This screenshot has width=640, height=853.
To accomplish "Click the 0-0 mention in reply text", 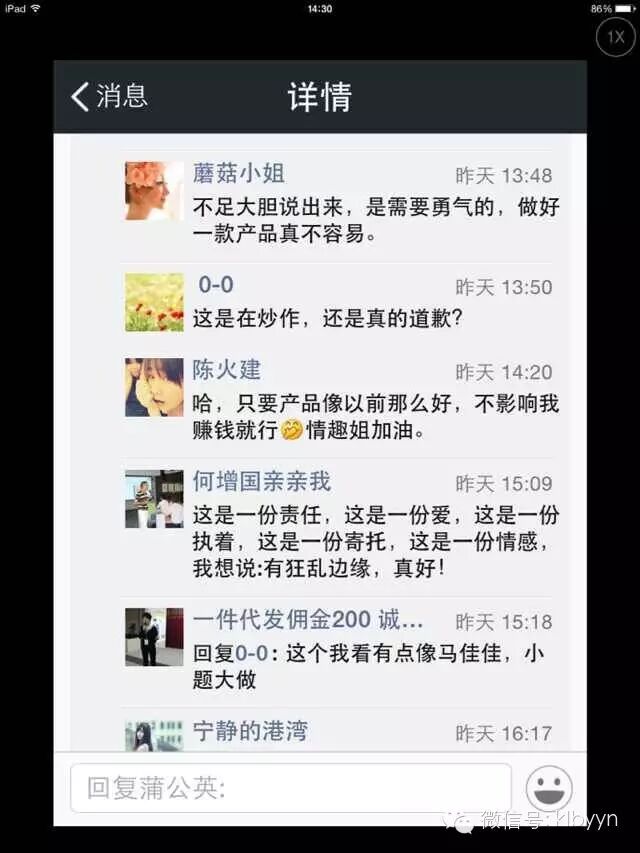I will click(x=252, y=652).
